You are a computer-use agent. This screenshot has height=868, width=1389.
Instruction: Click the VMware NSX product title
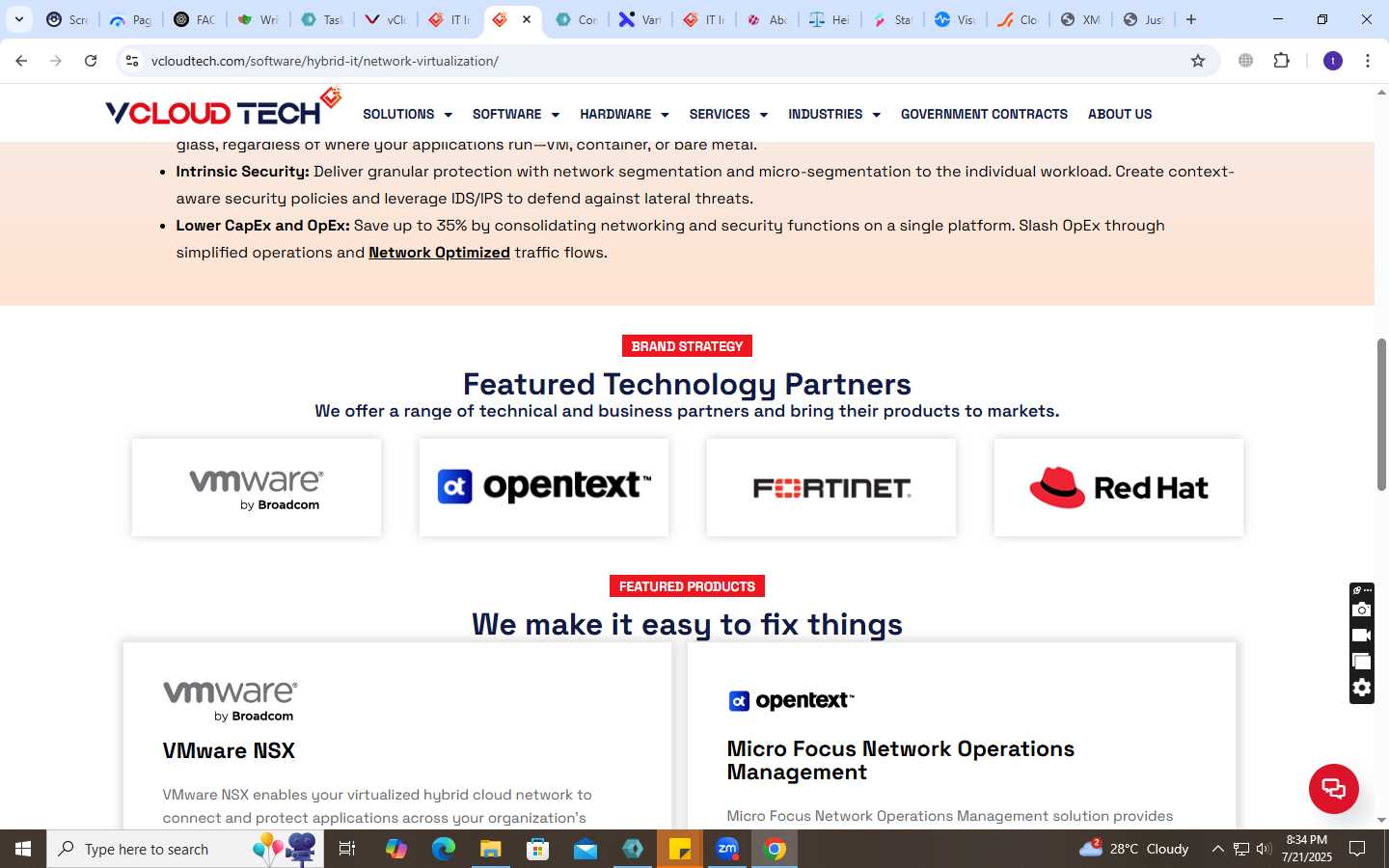[229, 750]
